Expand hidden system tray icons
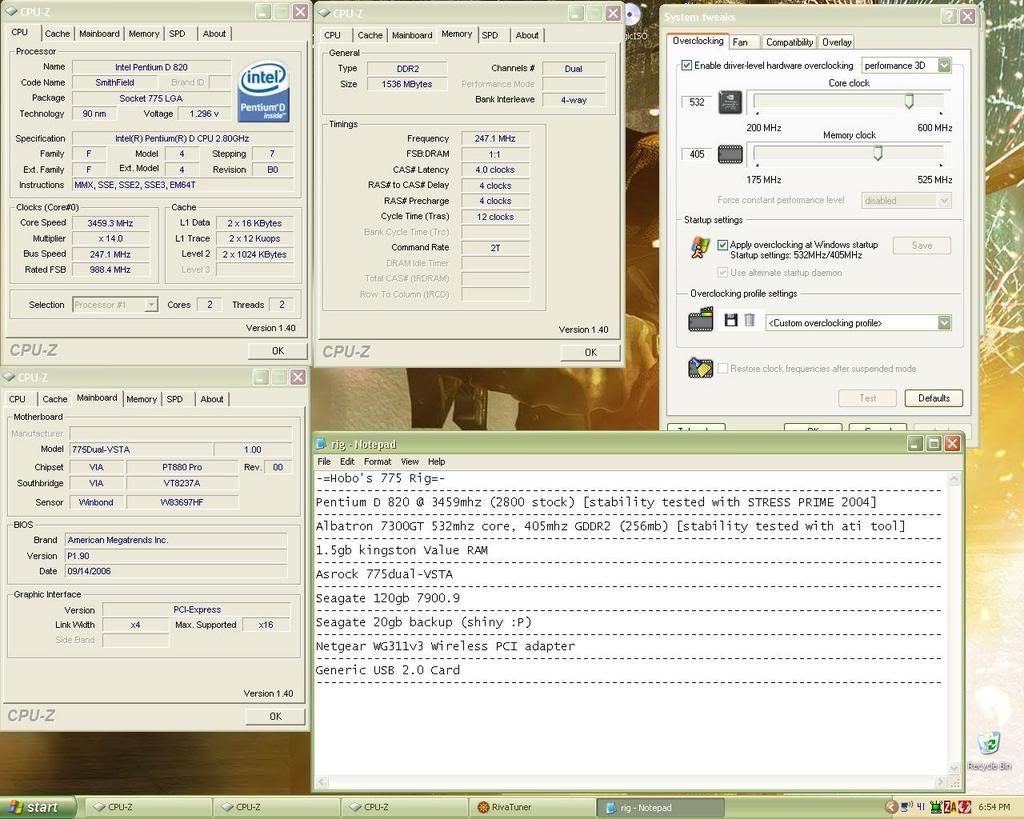 [x=891, y=808]
